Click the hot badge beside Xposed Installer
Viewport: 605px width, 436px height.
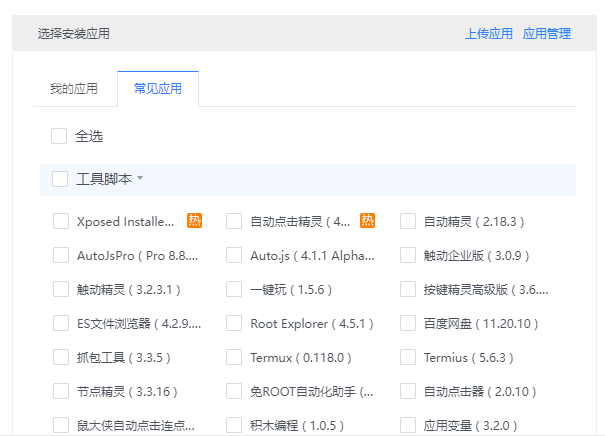[x=194, y=221]
